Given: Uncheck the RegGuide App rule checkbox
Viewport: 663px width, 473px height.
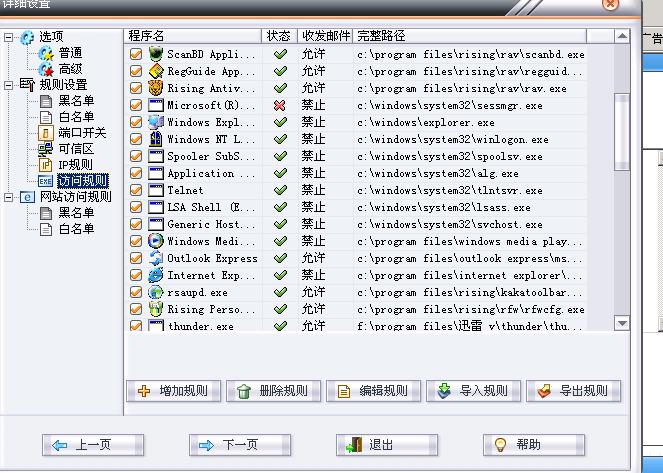Looking at the screenshot, I should (136, 71).
